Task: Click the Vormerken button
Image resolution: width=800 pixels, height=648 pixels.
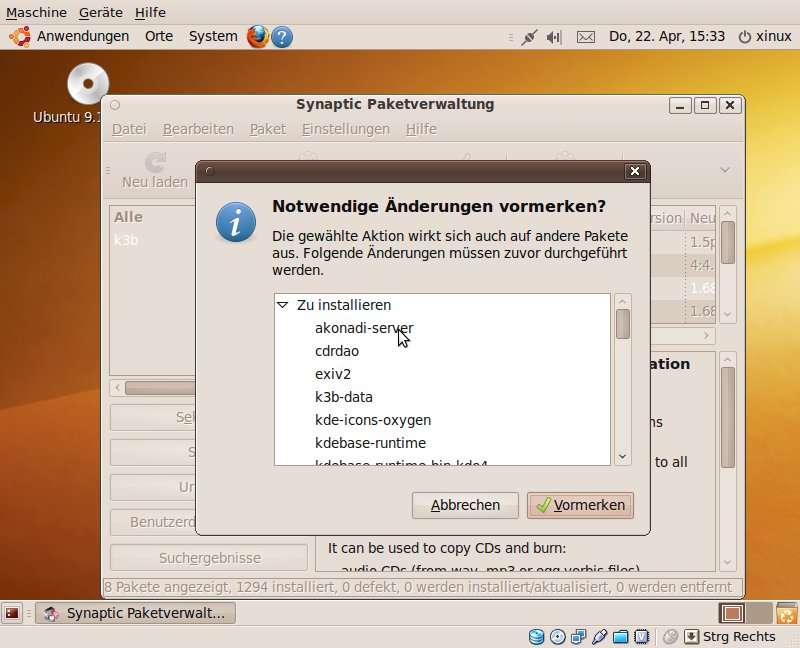Action: tap(580, 505)
